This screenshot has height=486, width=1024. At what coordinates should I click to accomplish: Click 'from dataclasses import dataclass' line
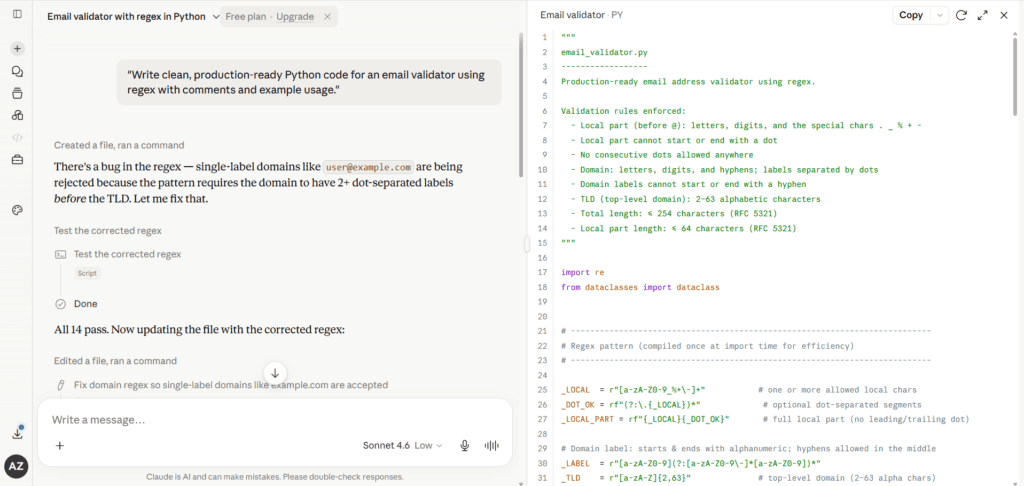tap(640, 287)
